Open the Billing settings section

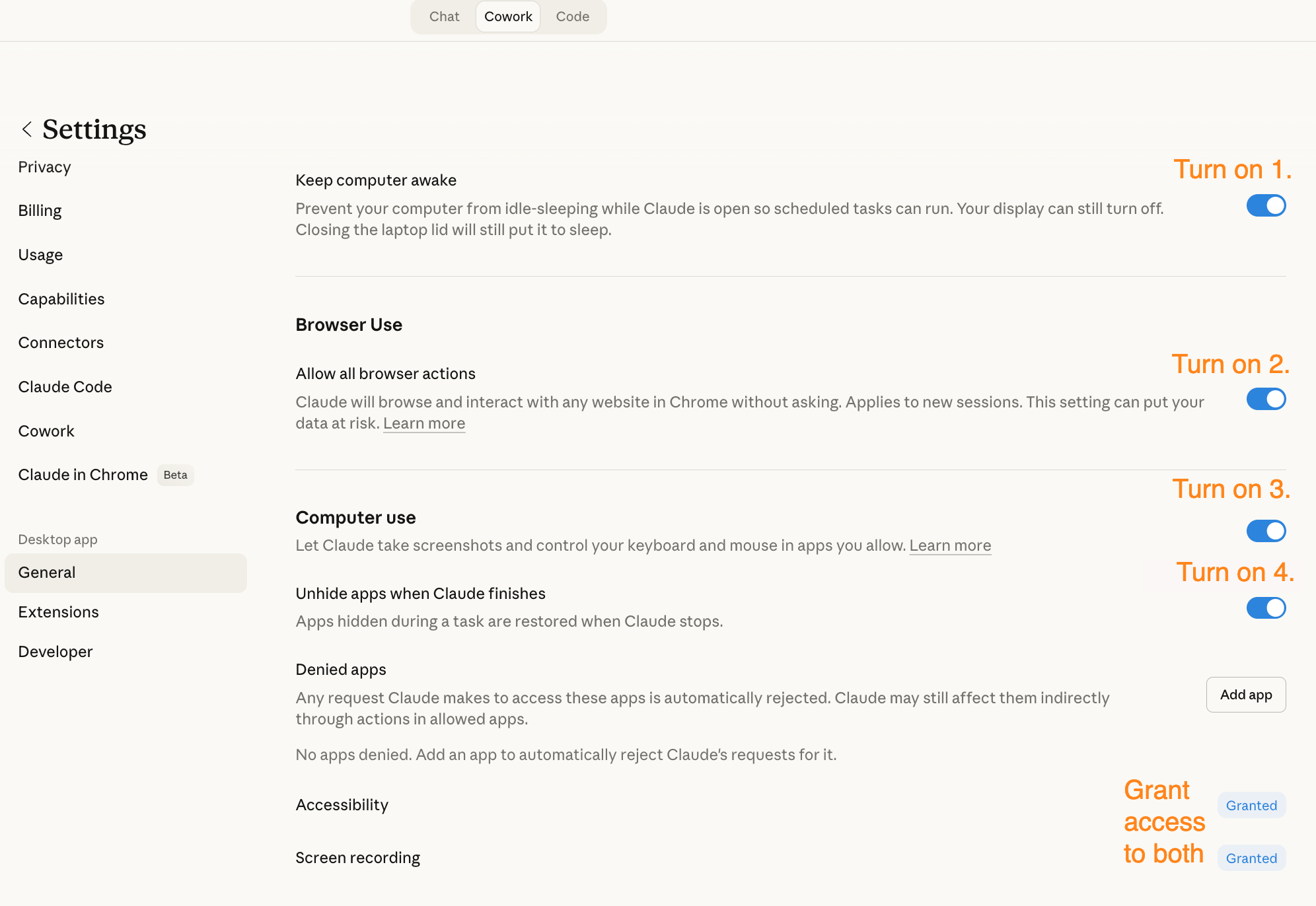40,211
